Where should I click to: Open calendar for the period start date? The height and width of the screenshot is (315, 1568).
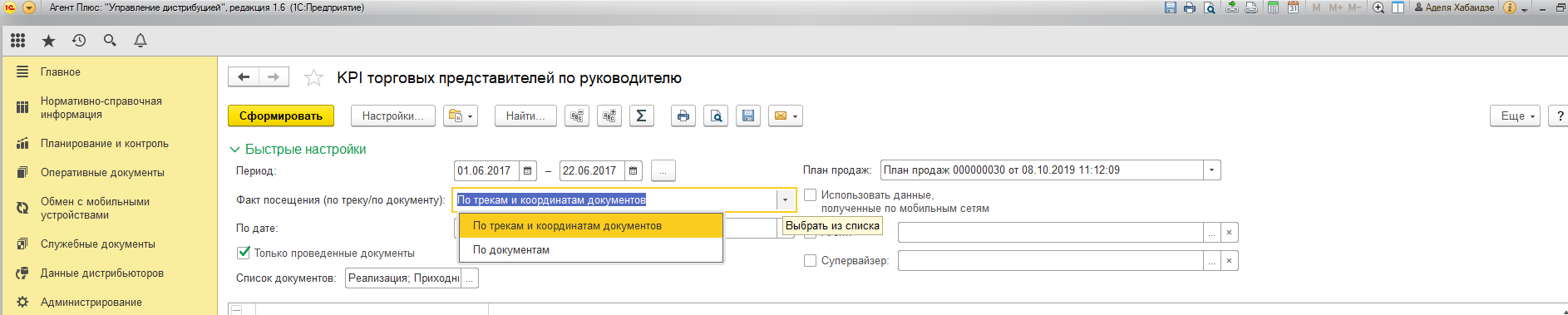tap(528, 170)
